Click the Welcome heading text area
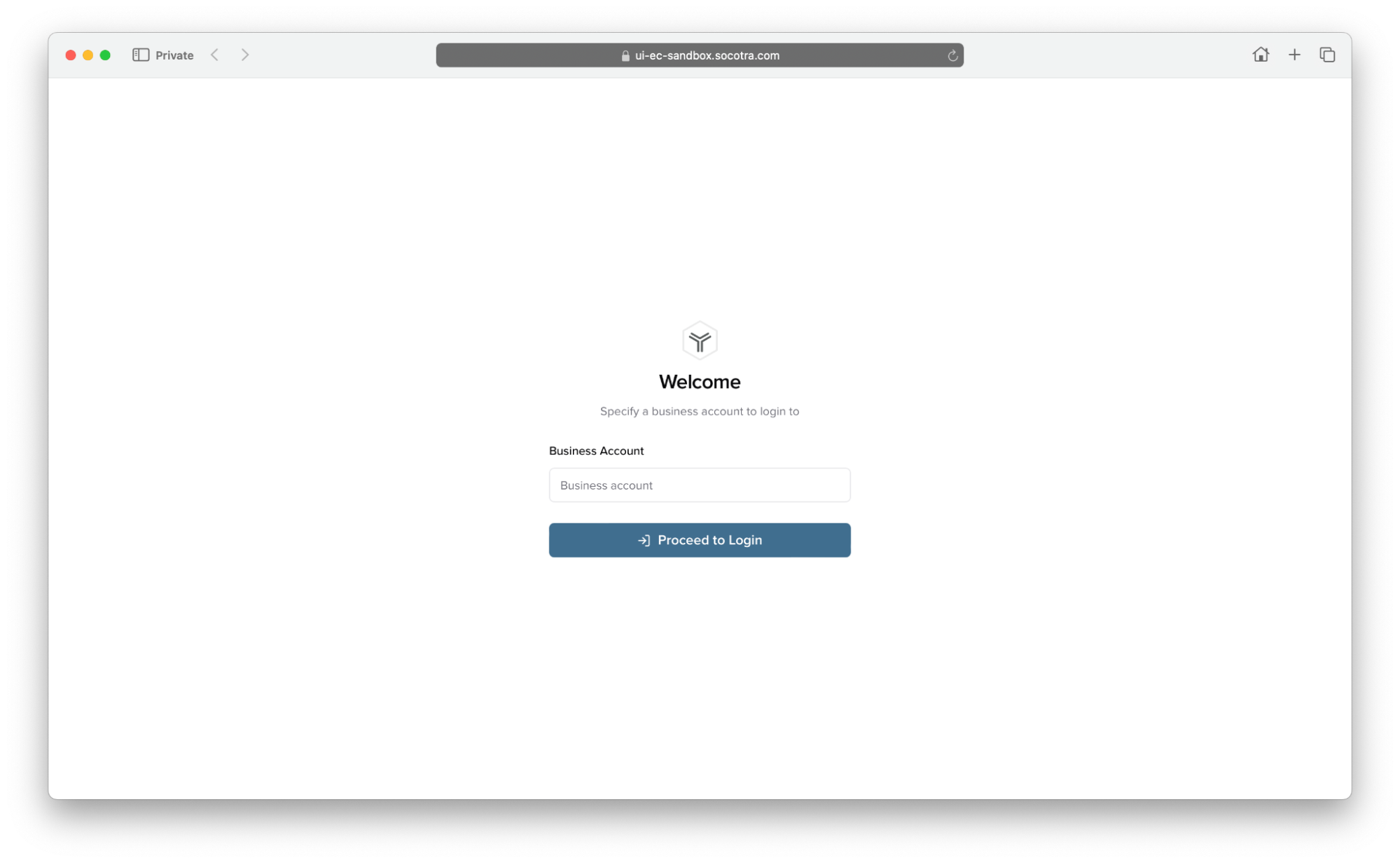Viewport: 1400px width, 863px height. pyautogui.click(x=700, y=381)
